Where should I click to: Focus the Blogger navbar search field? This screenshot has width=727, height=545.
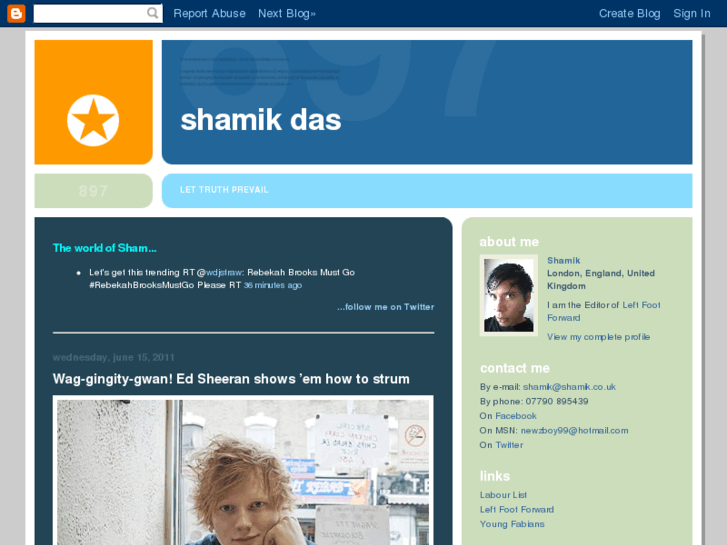98,13
